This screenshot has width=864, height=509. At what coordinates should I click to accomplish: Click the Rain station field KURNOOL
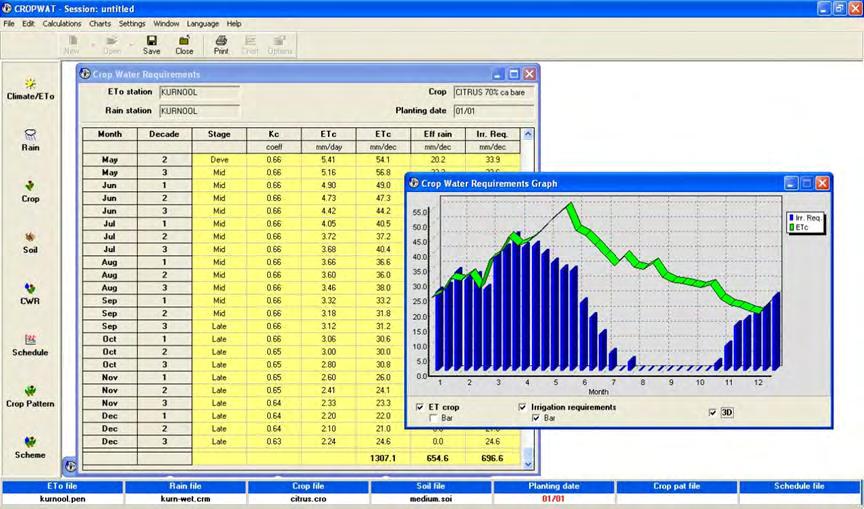click(199, 111)
